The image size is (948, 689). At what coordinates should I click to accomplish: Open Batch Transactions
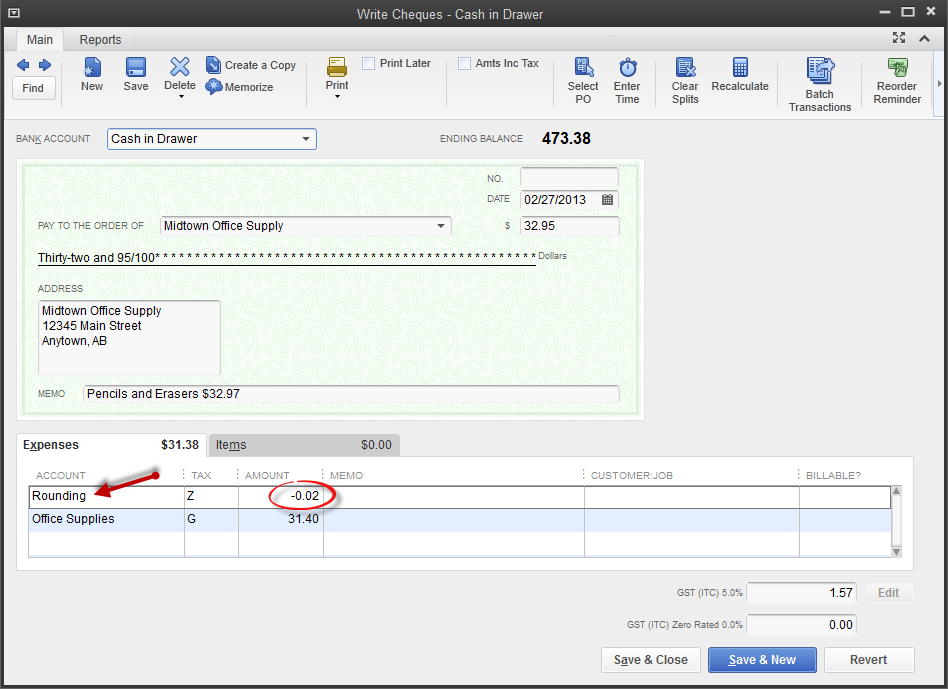coord(819,70)
